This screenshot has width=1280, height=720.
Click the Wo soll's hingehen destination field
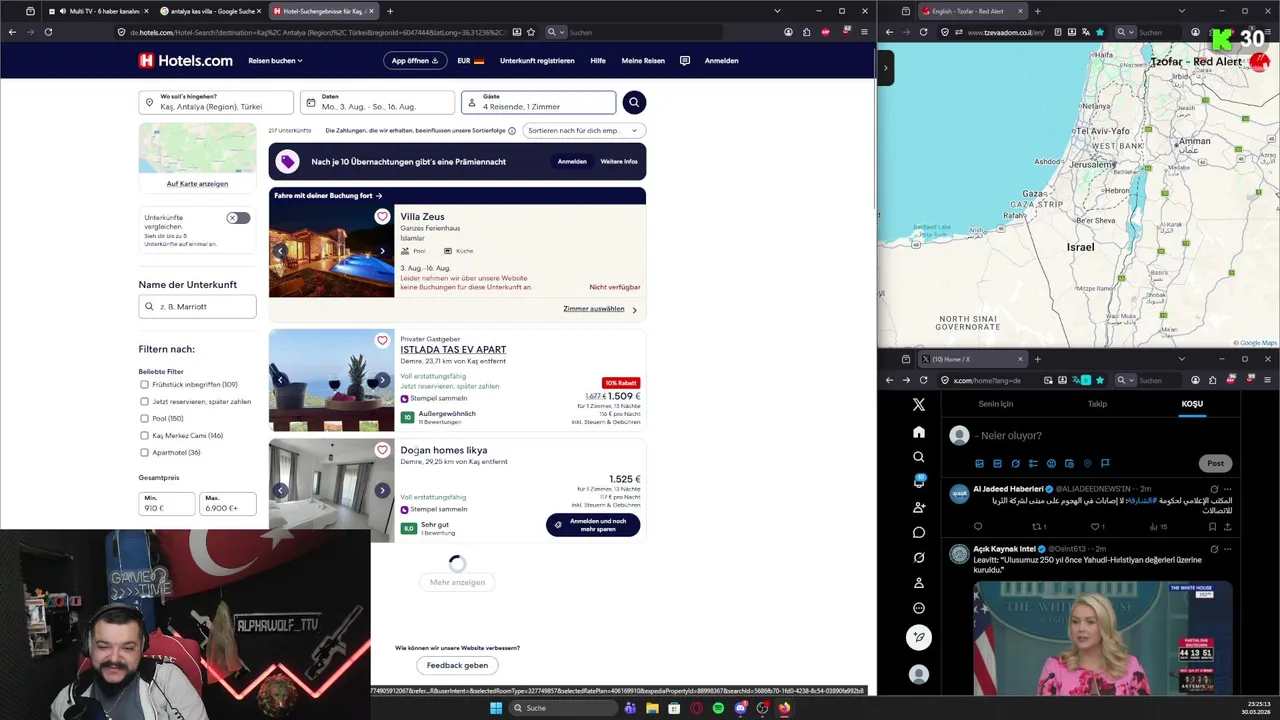click(x=216, y=102)
